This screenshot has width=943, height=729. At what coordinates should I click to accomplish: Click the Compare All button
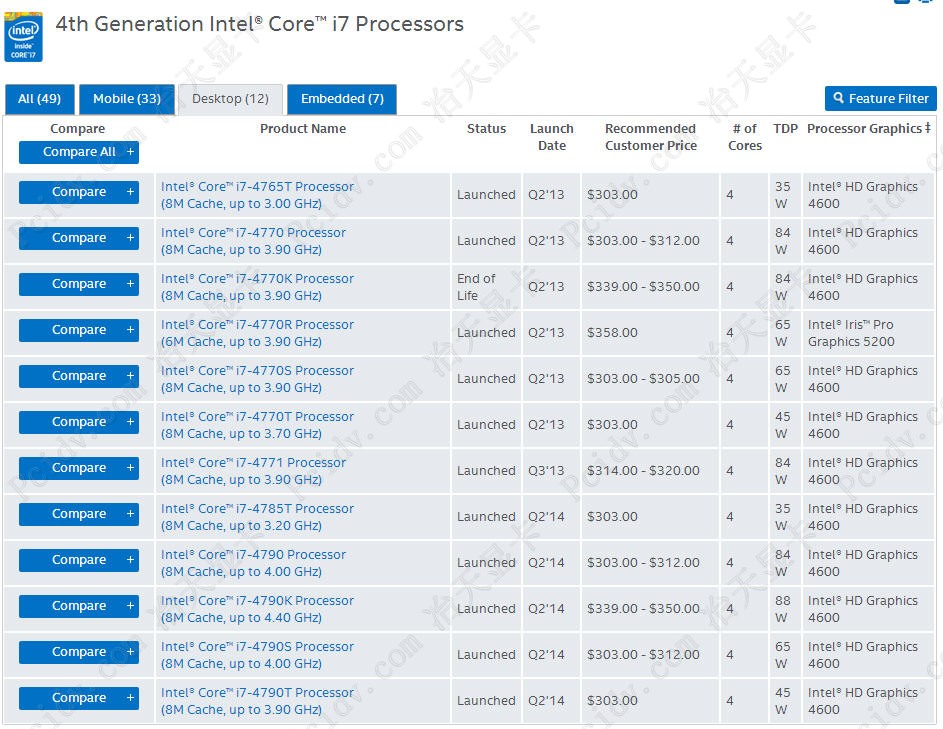tap(79, 152)
